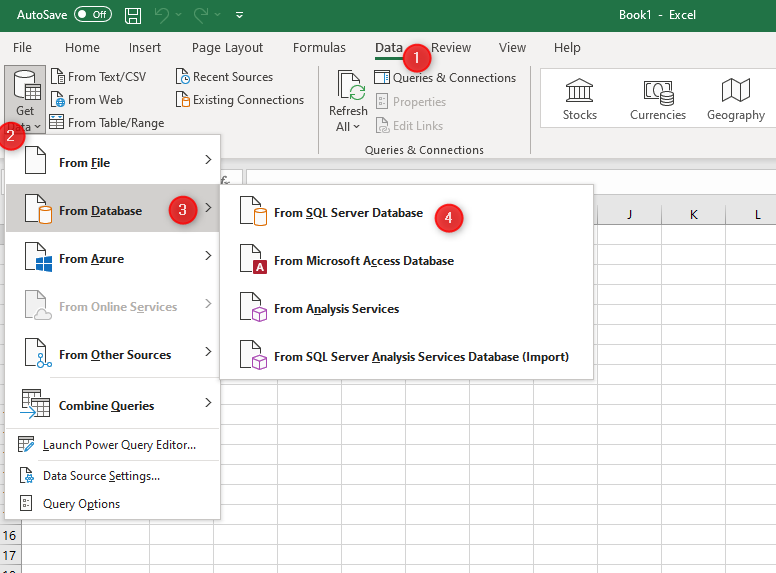The width and height of the screenshot is (776, 573).
Task: Click From Text/CSV import button
Action: pyautogui.click(x=97, y=77)
